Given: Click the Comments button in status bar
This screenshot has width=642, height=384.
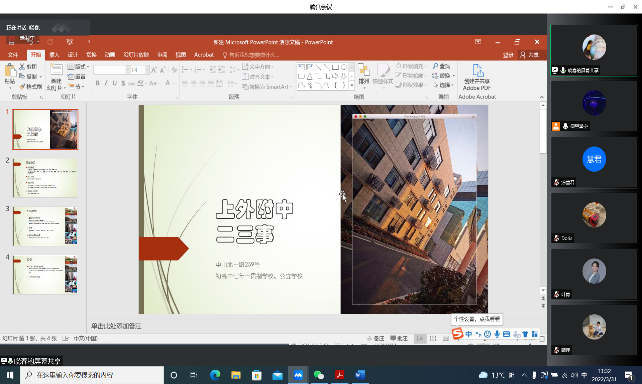Looking at the screenshot, I should [399, 339].
